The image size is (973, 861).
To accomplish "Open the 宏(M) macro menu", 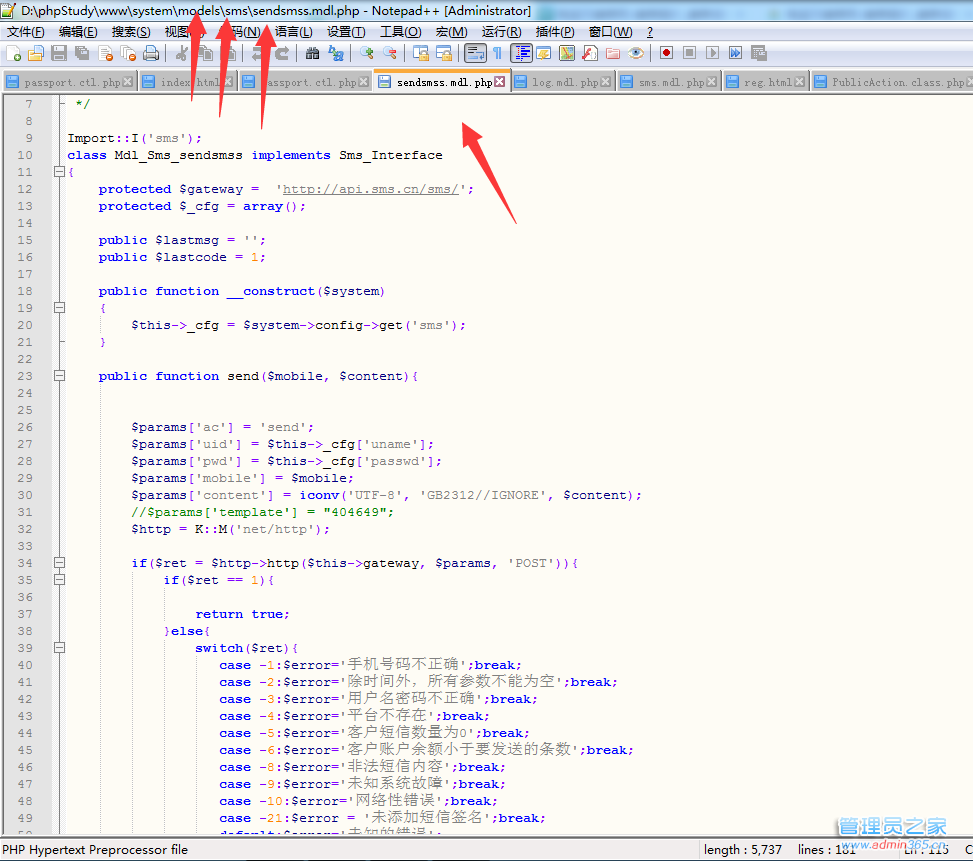I will click(x=451, y=32).
